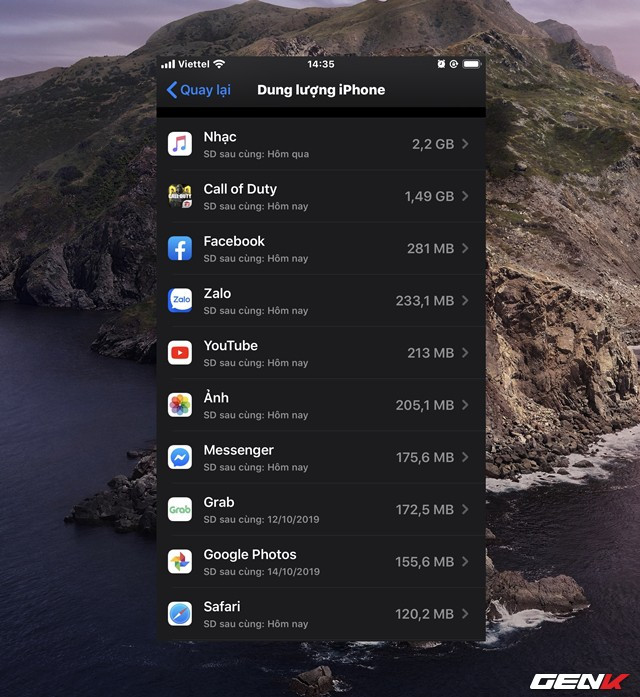
Task: Tap the Facebook app icon
Action: tap(180, 248)
